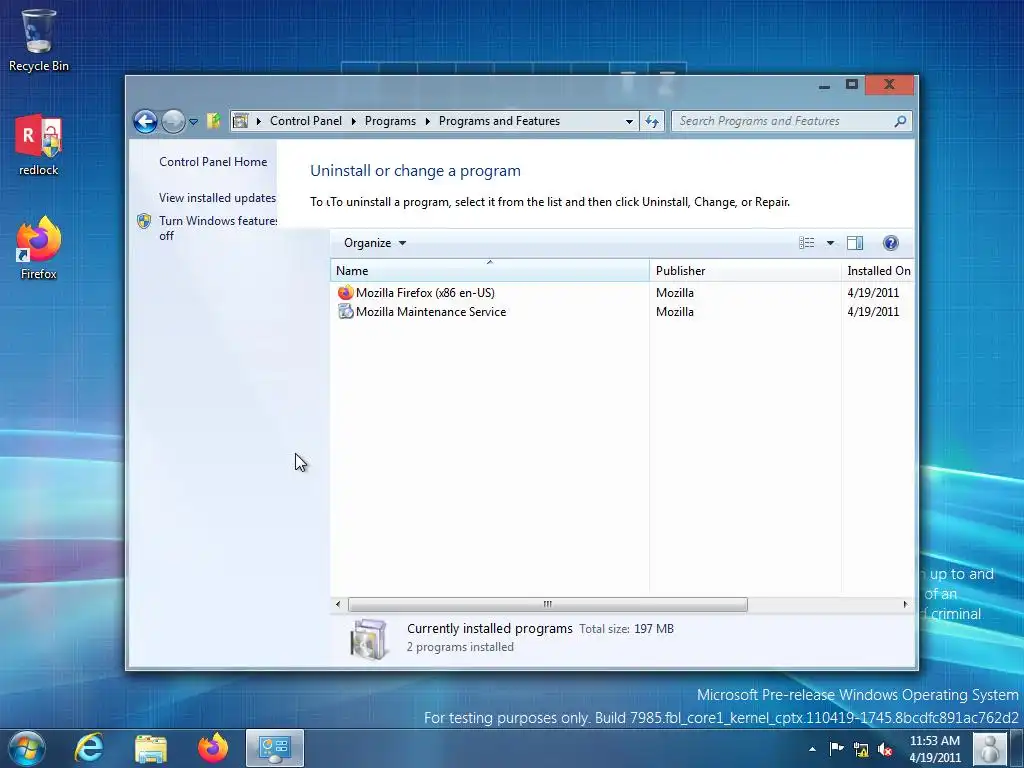The image size is (1024, 768).
Task: Go back with the blue Back arrow
Action: pos(145,121)
